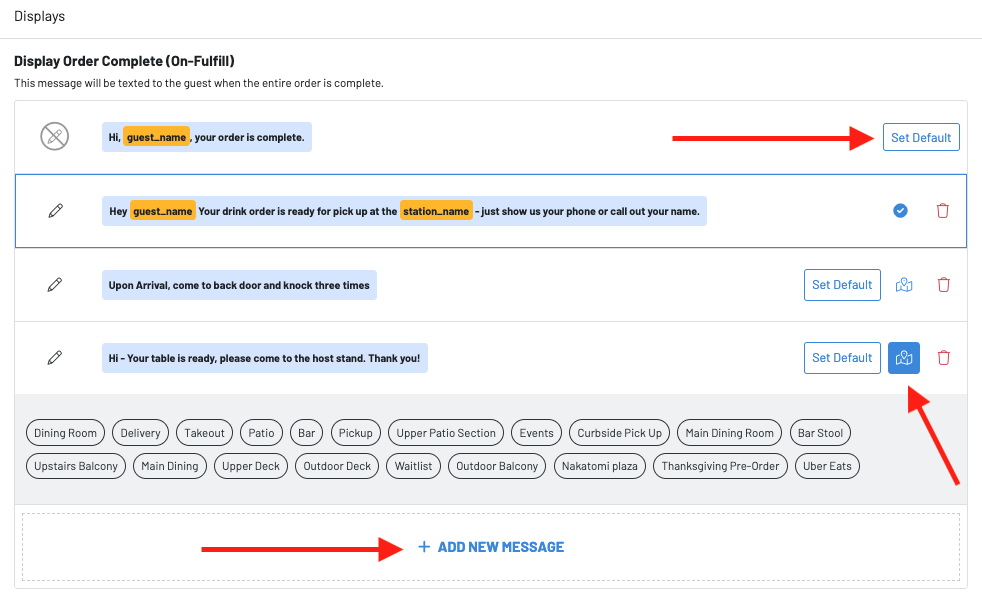Click the station_name variable placeholder
Viewport: 982px width, 597px height.
point(436,211)
